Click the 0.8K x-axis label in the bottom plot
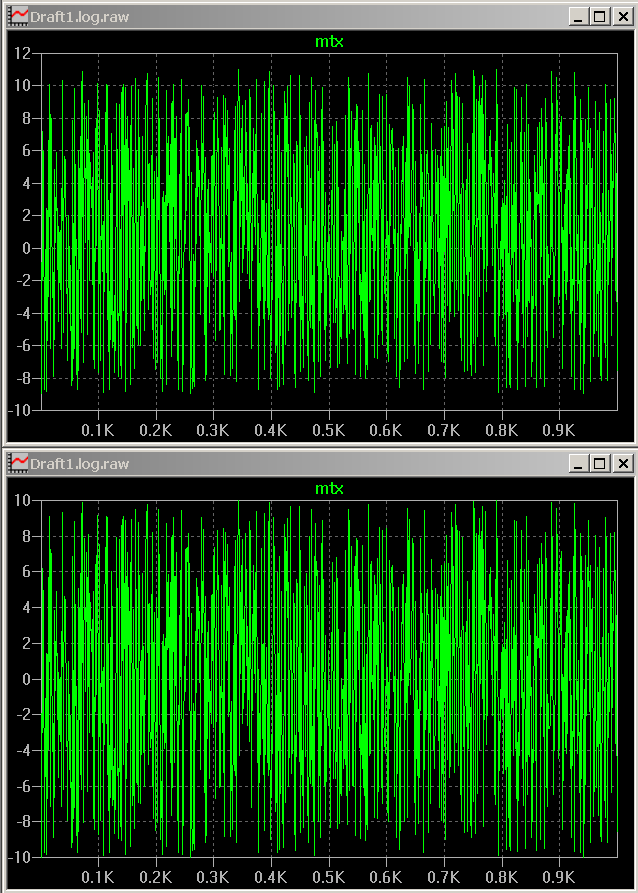Image resolution: width=638 pixels, height=893 pixels. 501,877
